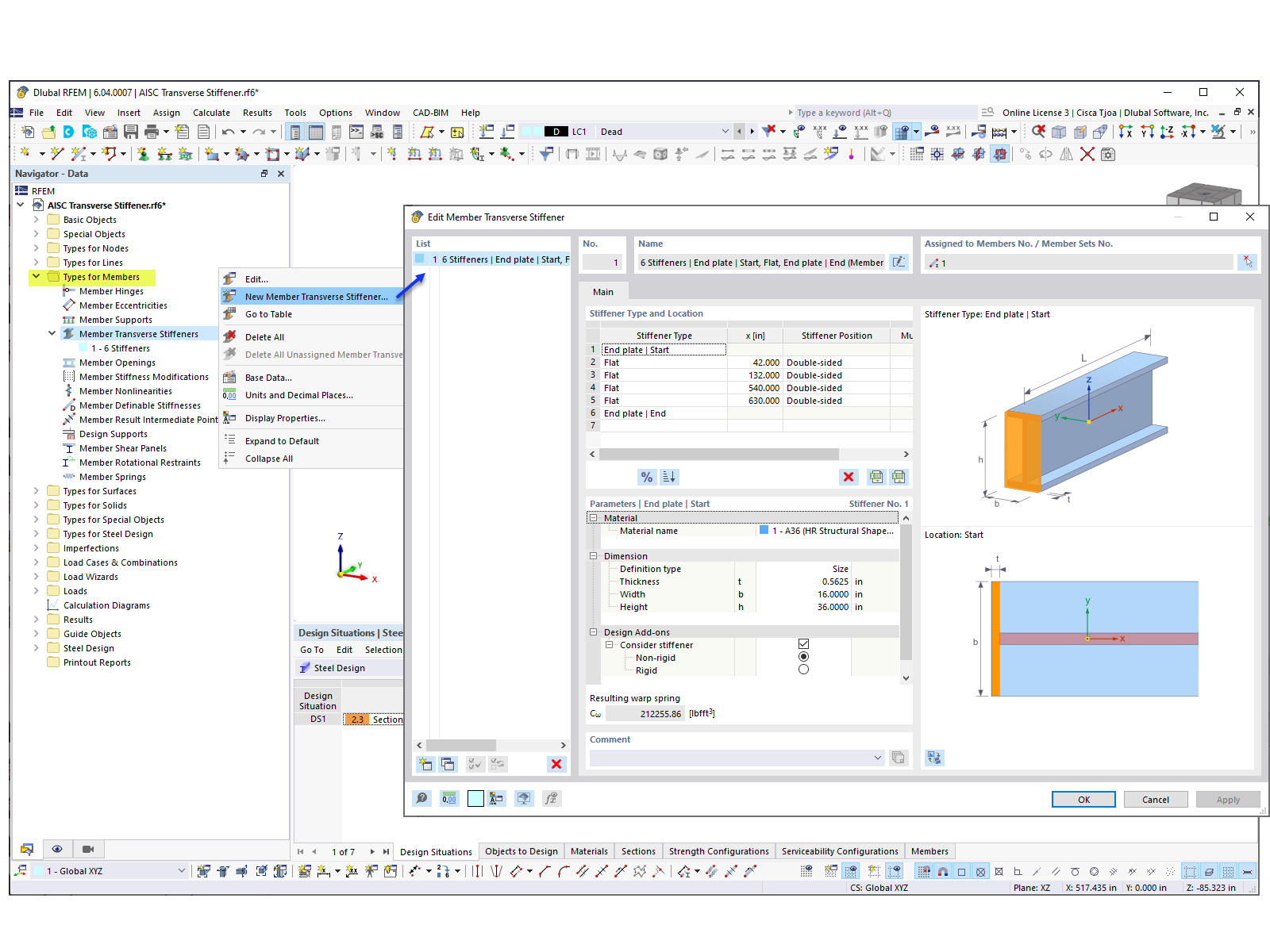Collapse Member Transverse Stiffeners tree node
1270x952 pixels.
coord(52,334)
